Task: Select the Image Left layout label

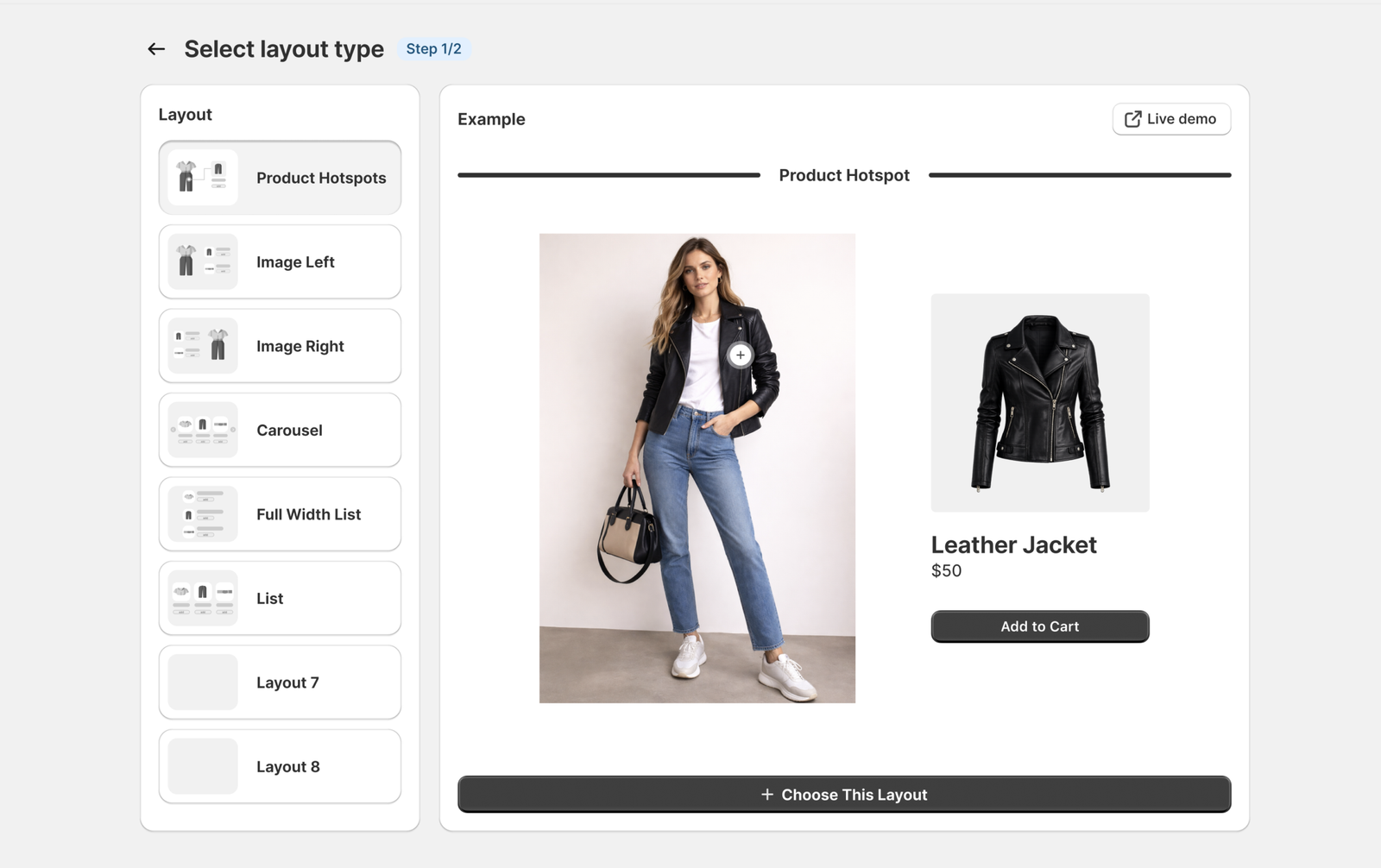Action: pyautogui.click(x=295, y=262)
